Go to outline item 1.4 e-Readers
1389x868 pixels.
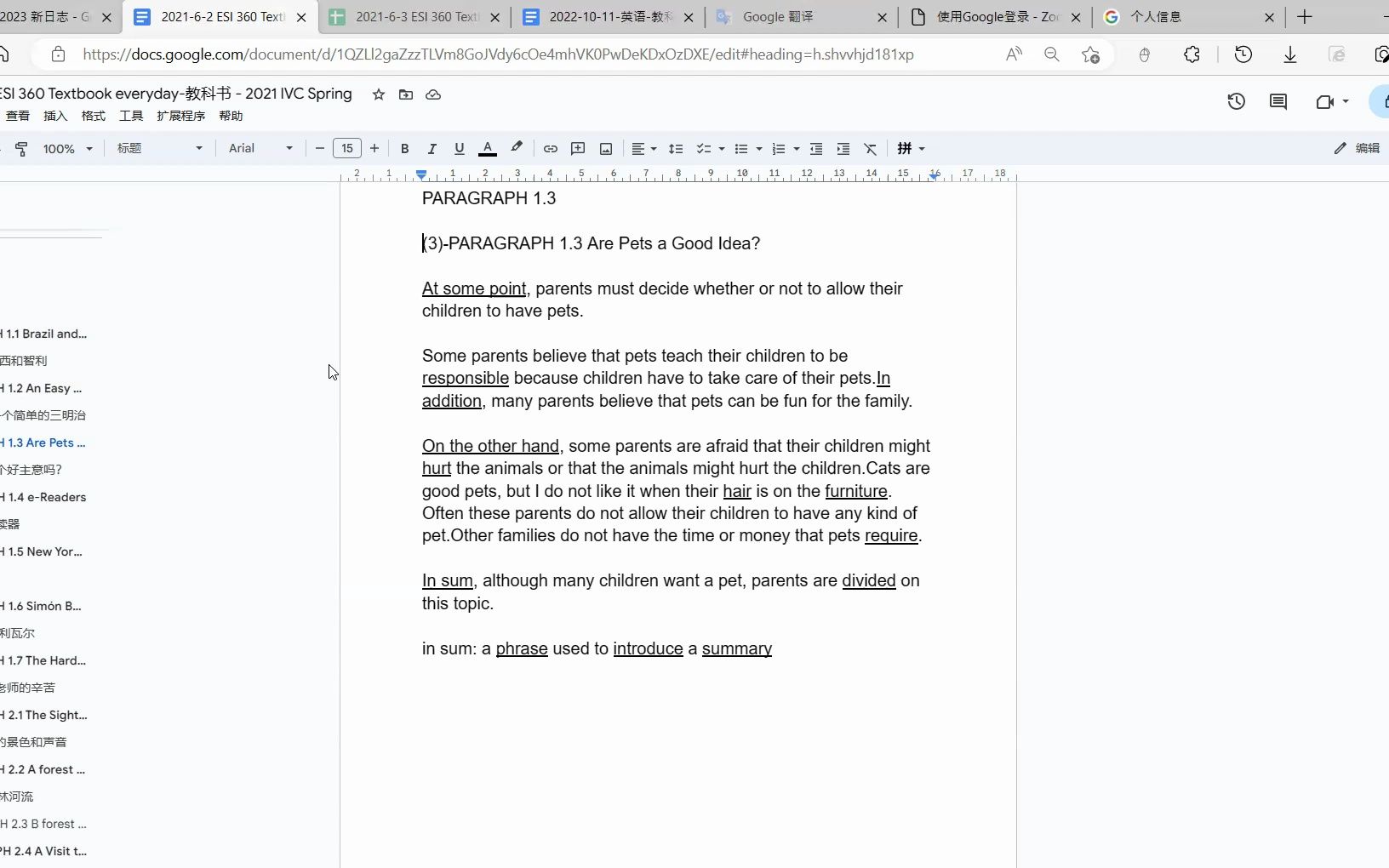coord(43,497)
